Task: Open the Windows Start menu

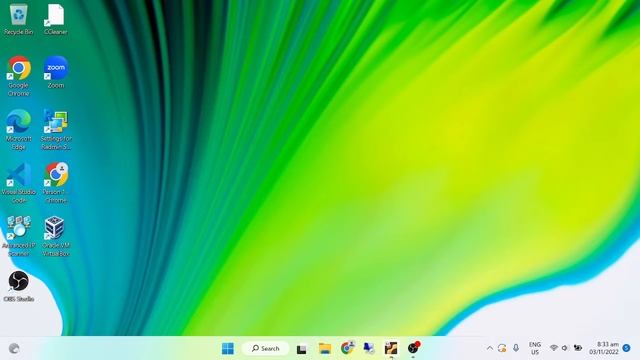Action: click(228, 349)
